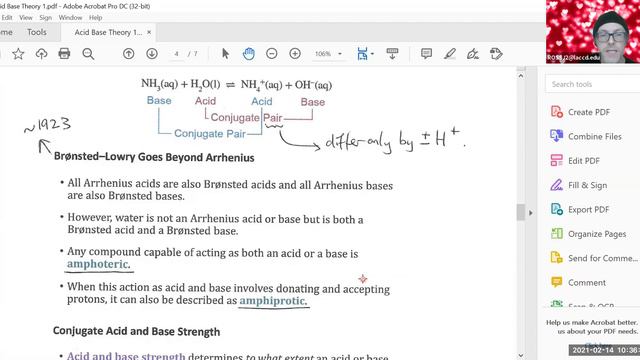Go to previous page arrow

[129, 53]
